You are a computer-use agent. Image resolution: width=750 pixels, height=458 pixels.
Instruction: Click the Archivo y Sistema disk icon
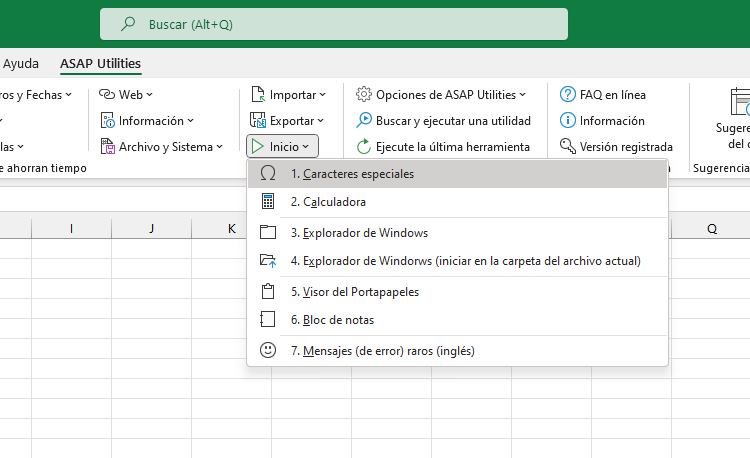[x=108, y=146]
